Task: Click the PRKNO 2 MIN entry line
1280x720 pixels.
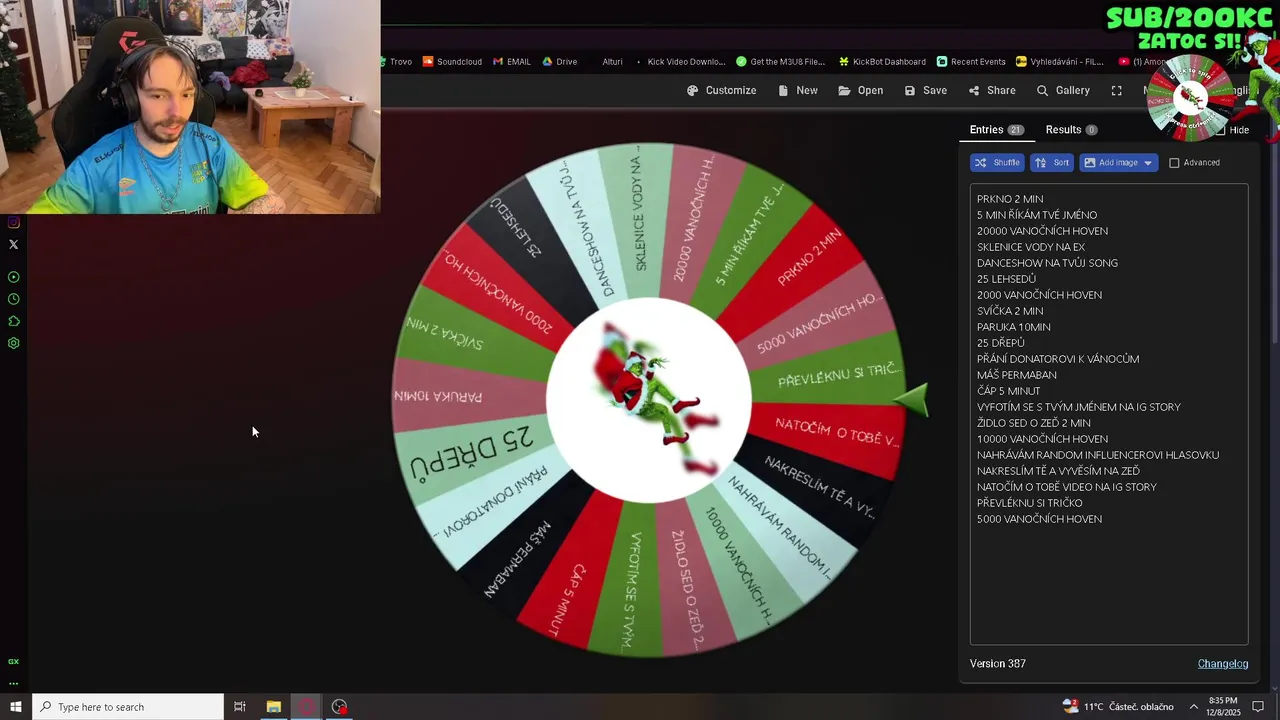Action: point(1010,199)
